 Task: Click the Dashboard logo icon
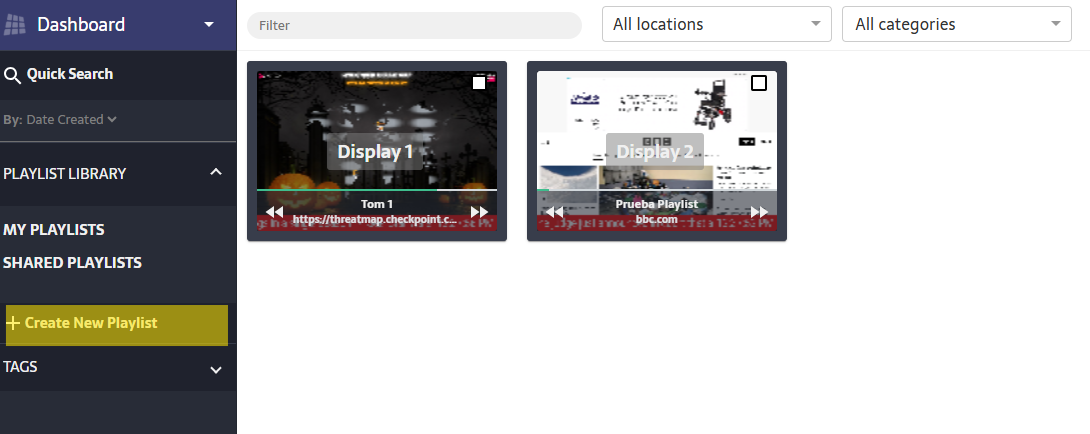tap(15, 25)
